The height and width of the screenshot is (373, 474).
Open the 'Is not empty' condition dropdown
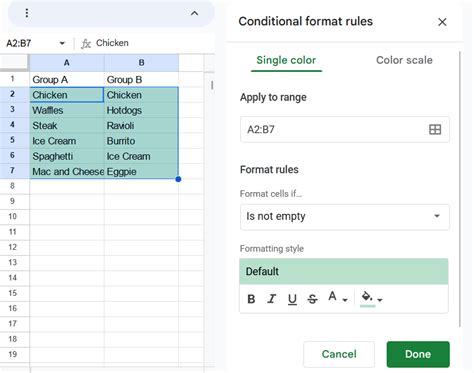pyautogui.click(x=345, y=217)
